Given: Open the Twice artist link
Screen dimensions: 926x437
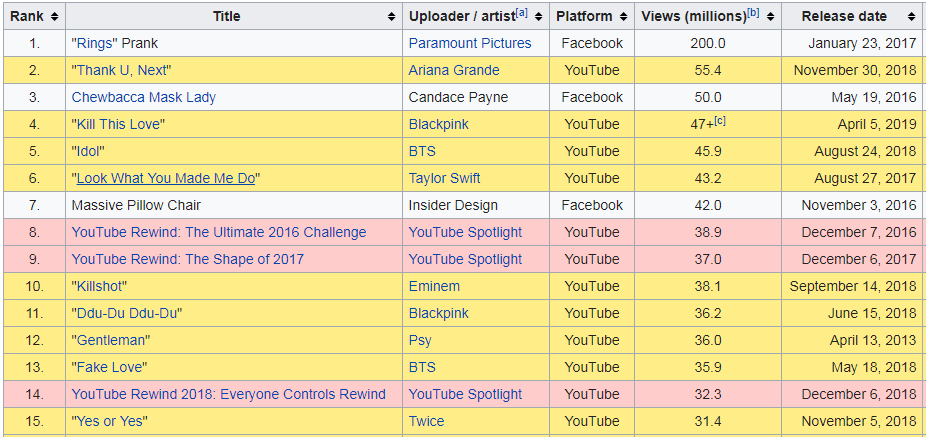Looking at the screenshot, I should [426, 422].
